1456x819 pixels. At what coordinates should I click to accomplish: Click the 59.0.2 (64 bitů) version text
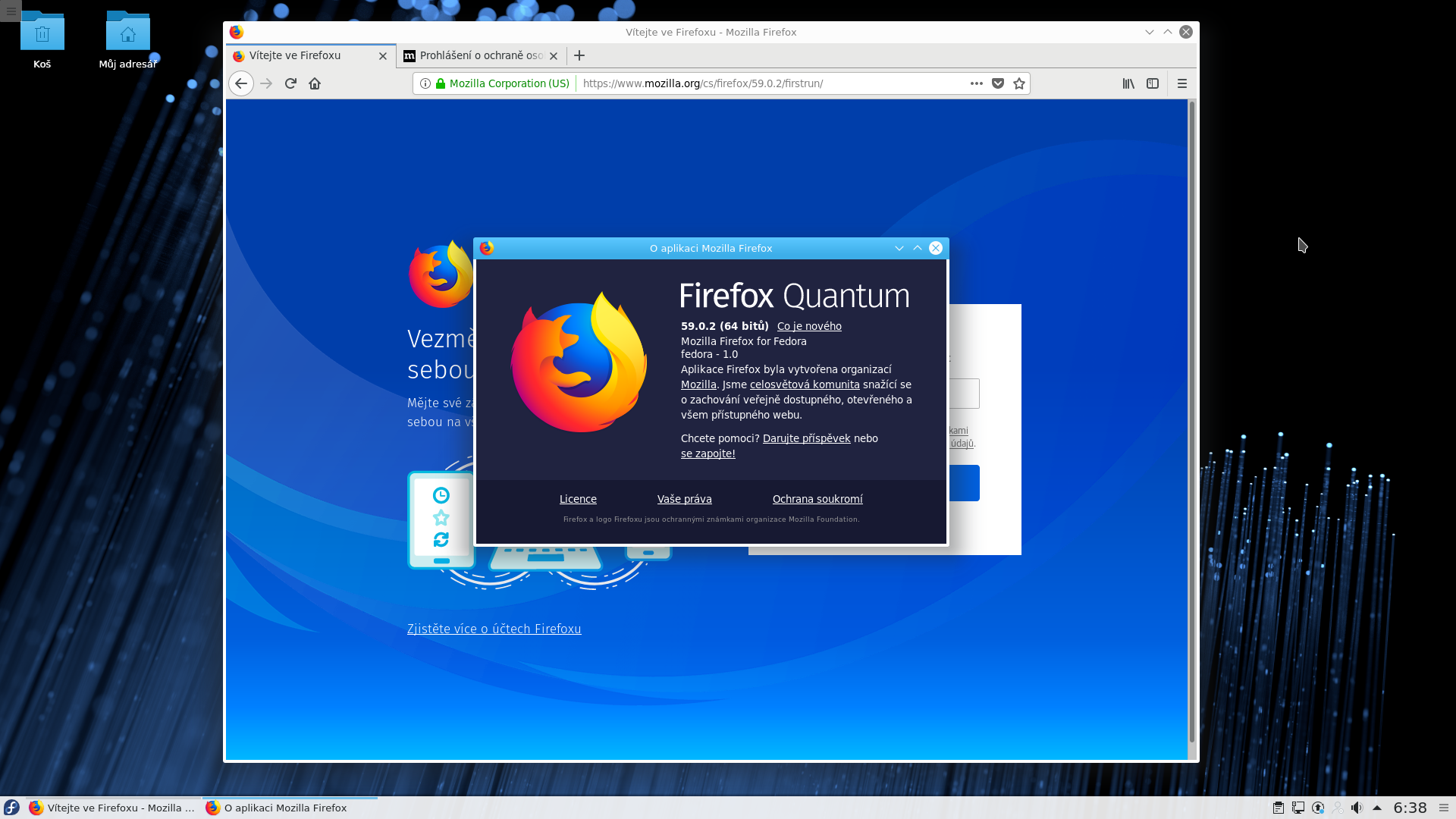[x=725, y=326]
